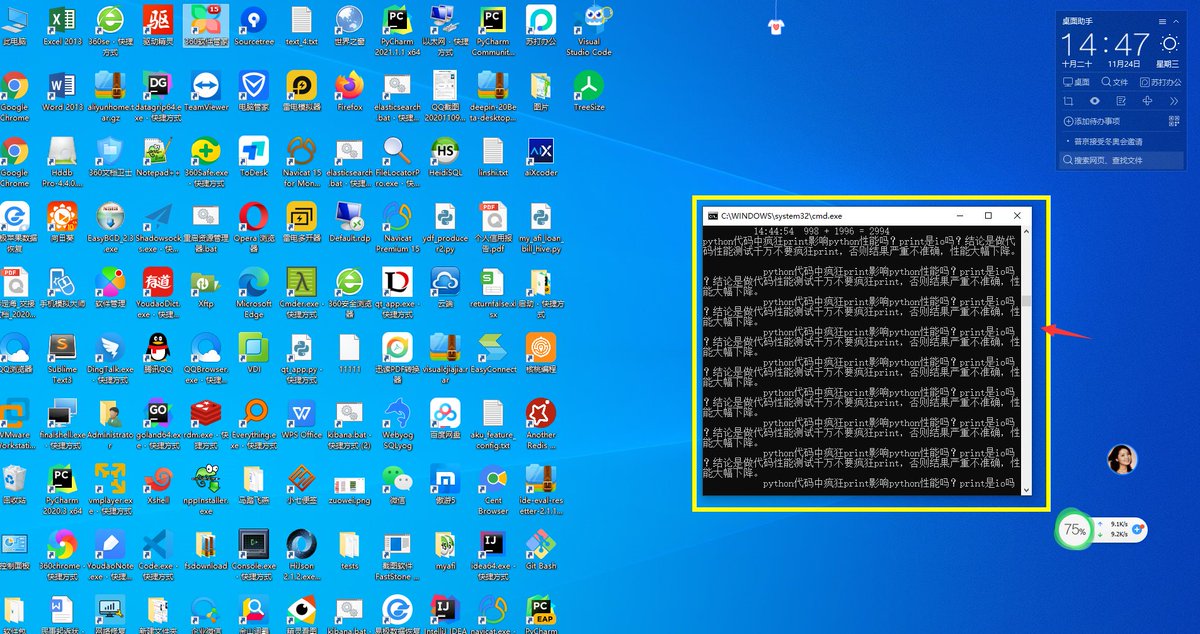Open the QR code icon in widget

[1174, 121]
